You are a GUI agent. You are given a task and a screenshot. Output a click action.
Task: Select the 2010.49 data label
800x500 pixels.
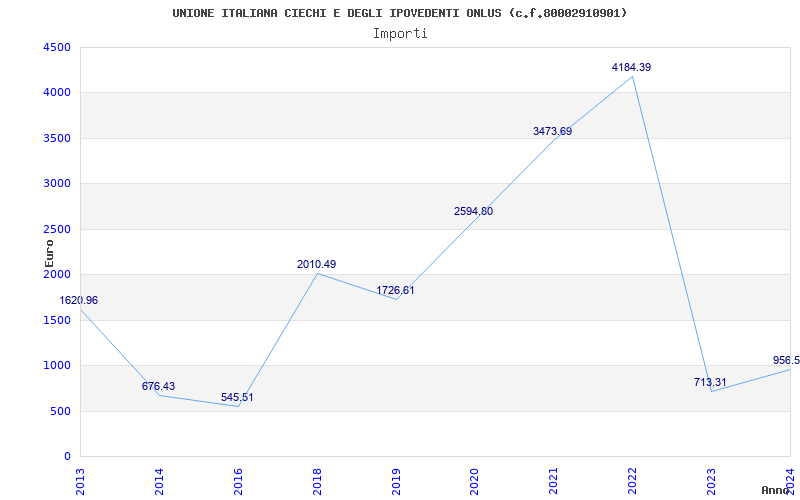(x=316, y=264)
